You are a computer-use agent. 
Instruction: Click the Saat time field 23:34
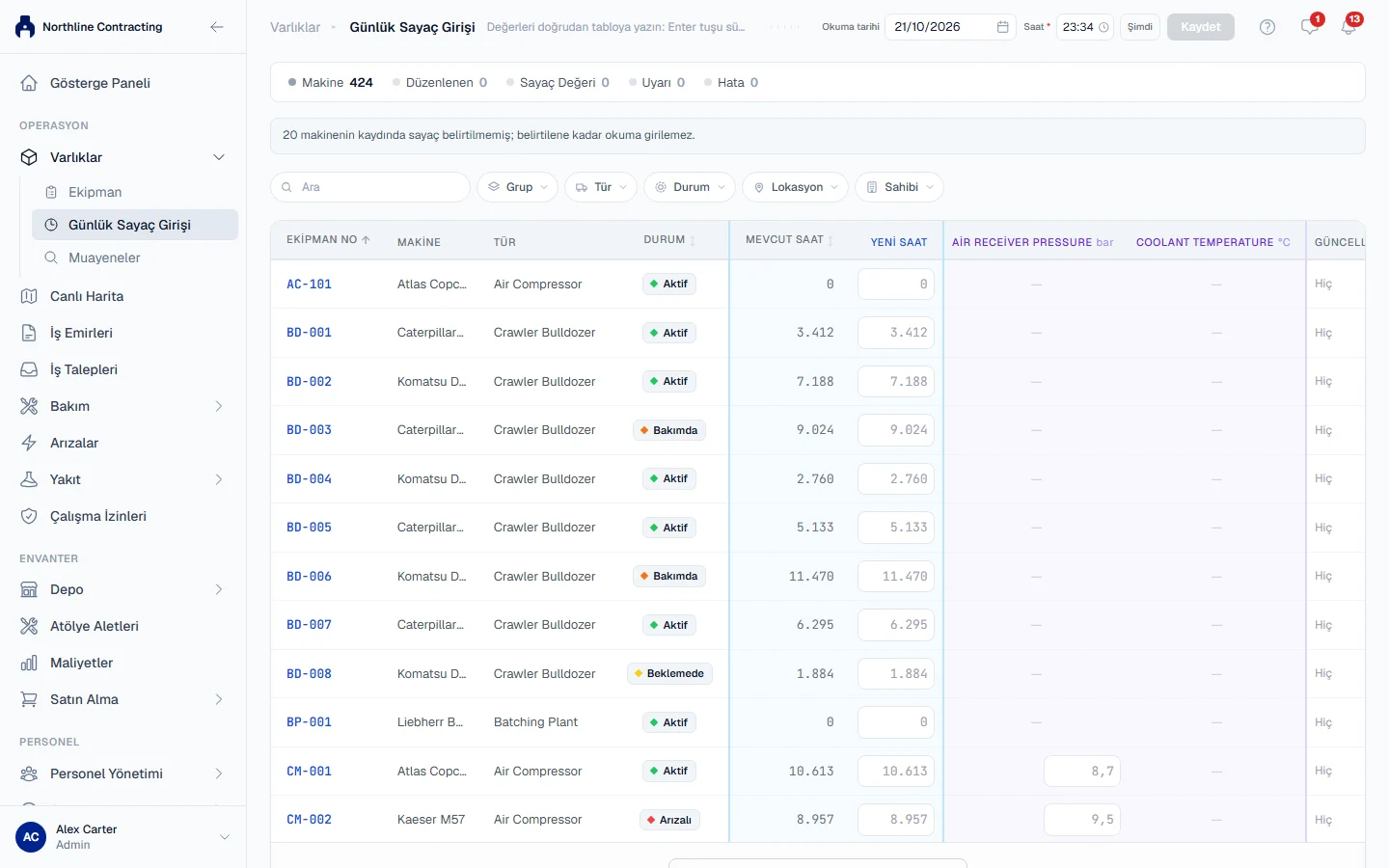point(1085,27)
